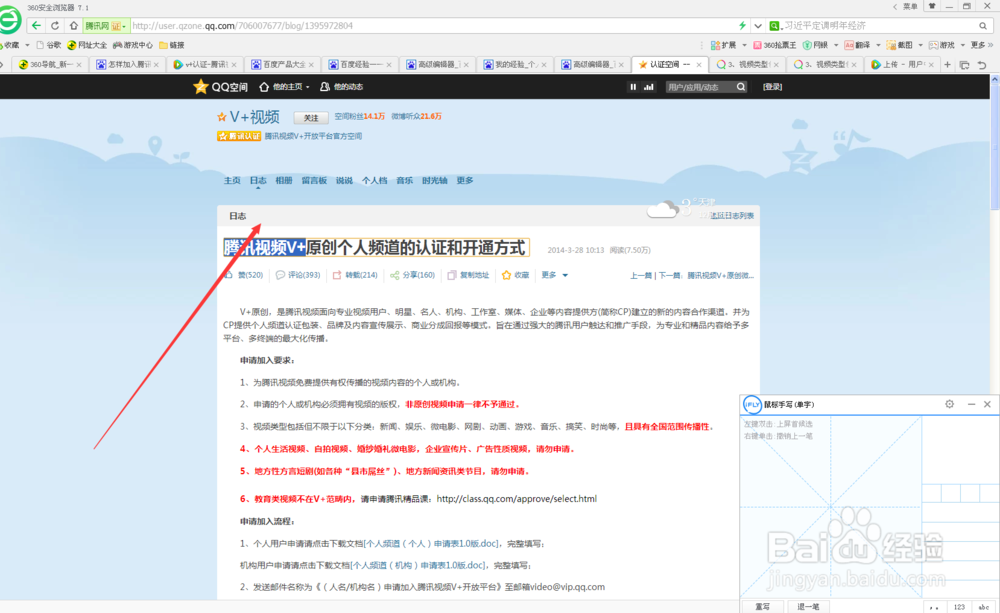Click the 登录 login link

pyautogui.click(x=772, y=86)
